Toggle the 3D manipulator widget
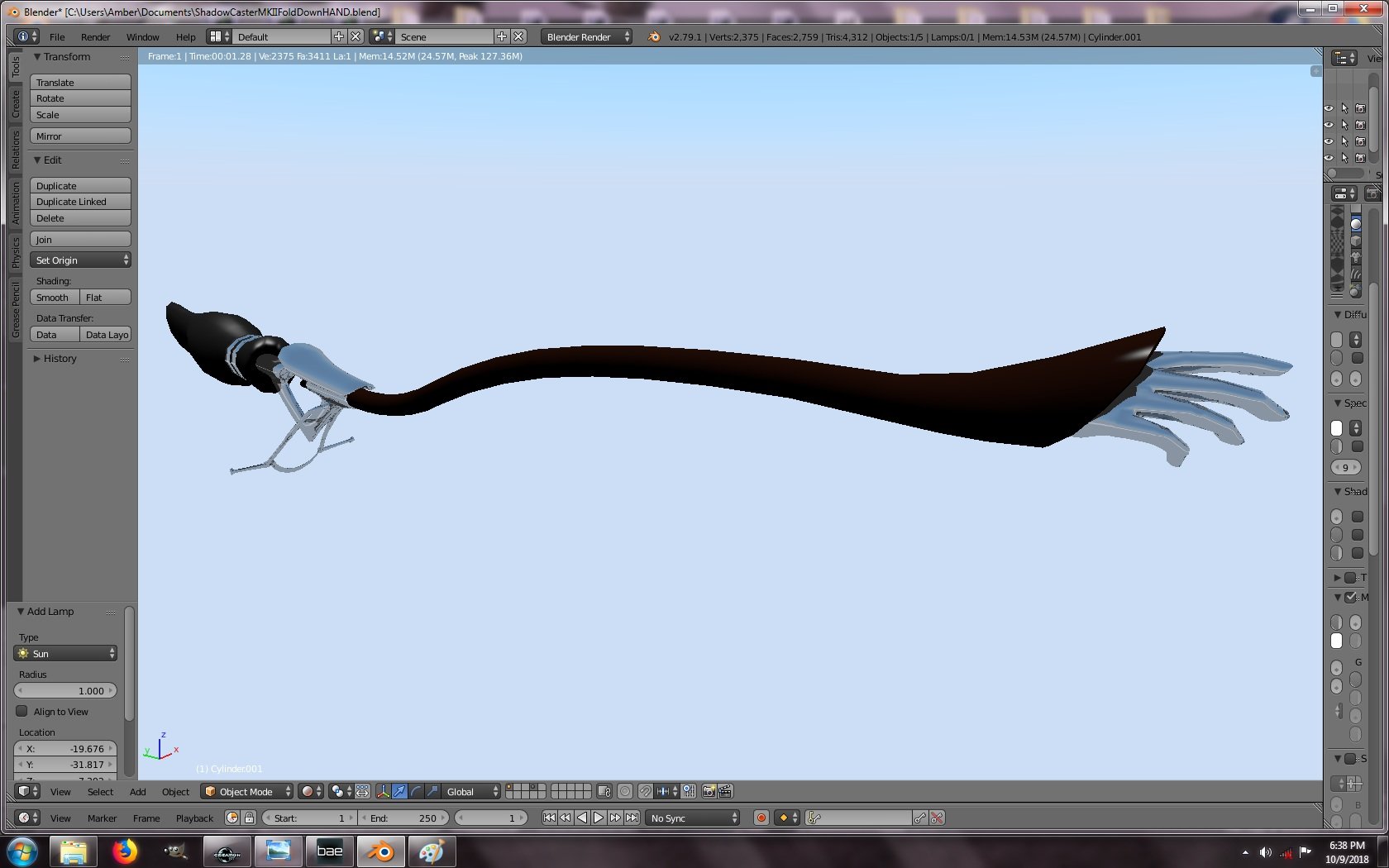 (383, 791)
